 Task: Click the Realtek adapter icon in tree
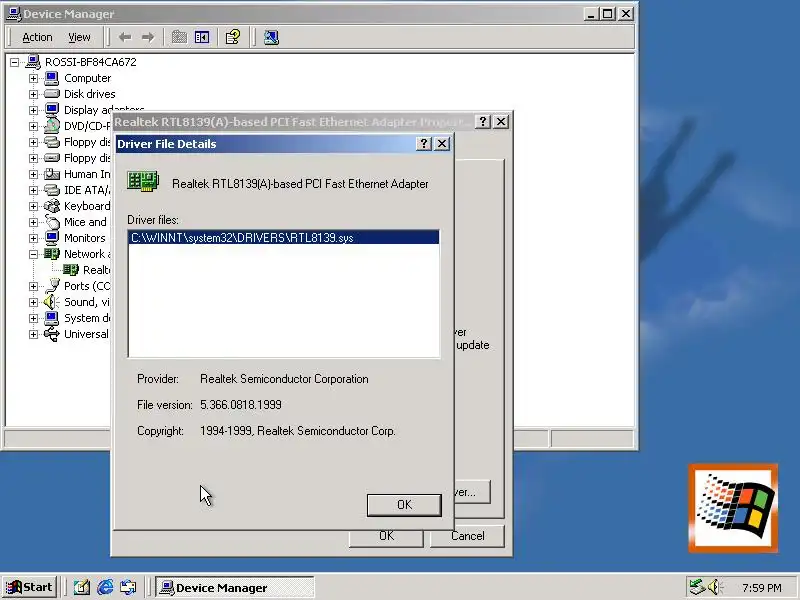click(x=70, y=269)
